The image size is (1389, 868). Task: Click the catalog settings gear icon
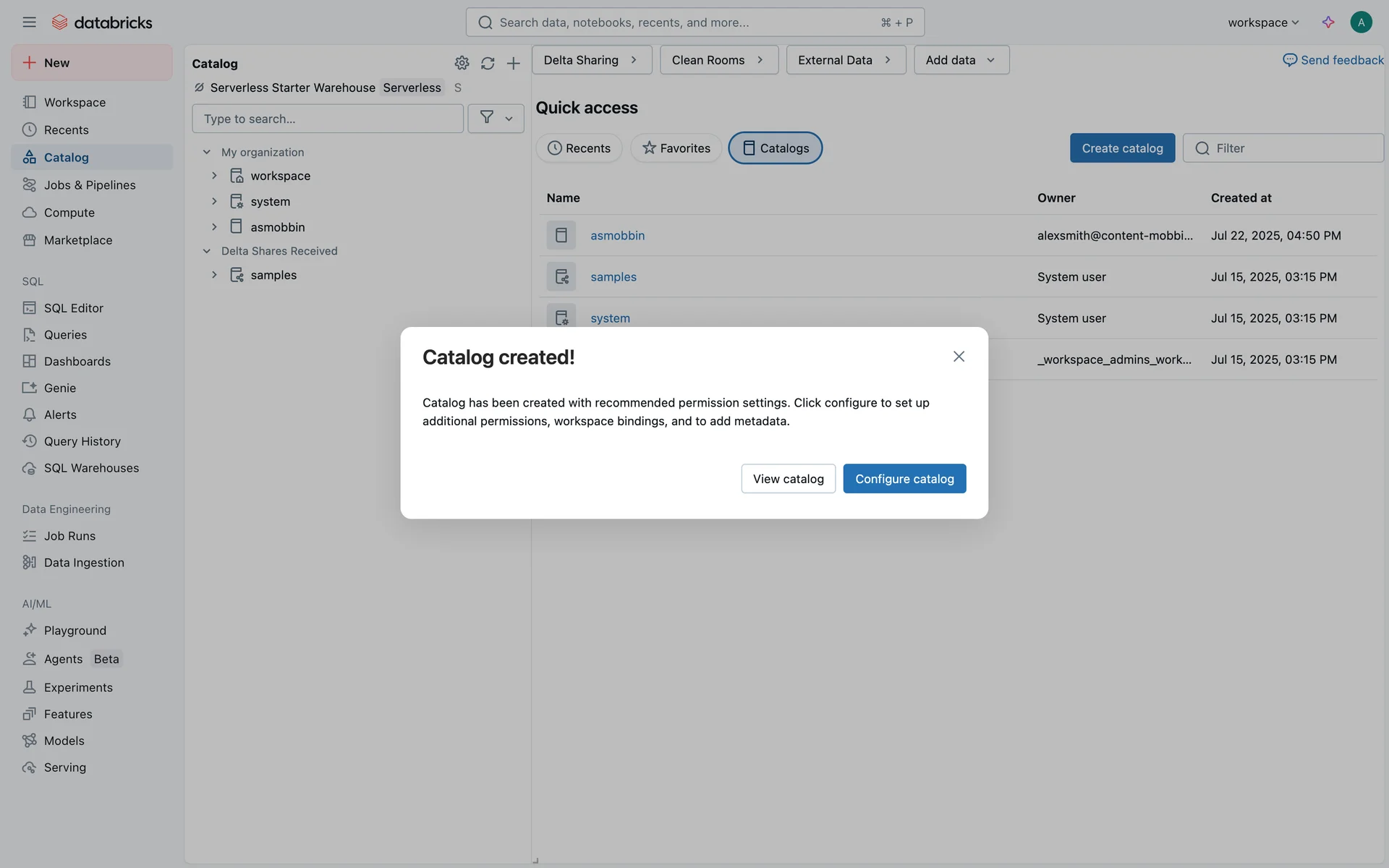[462, 64]
